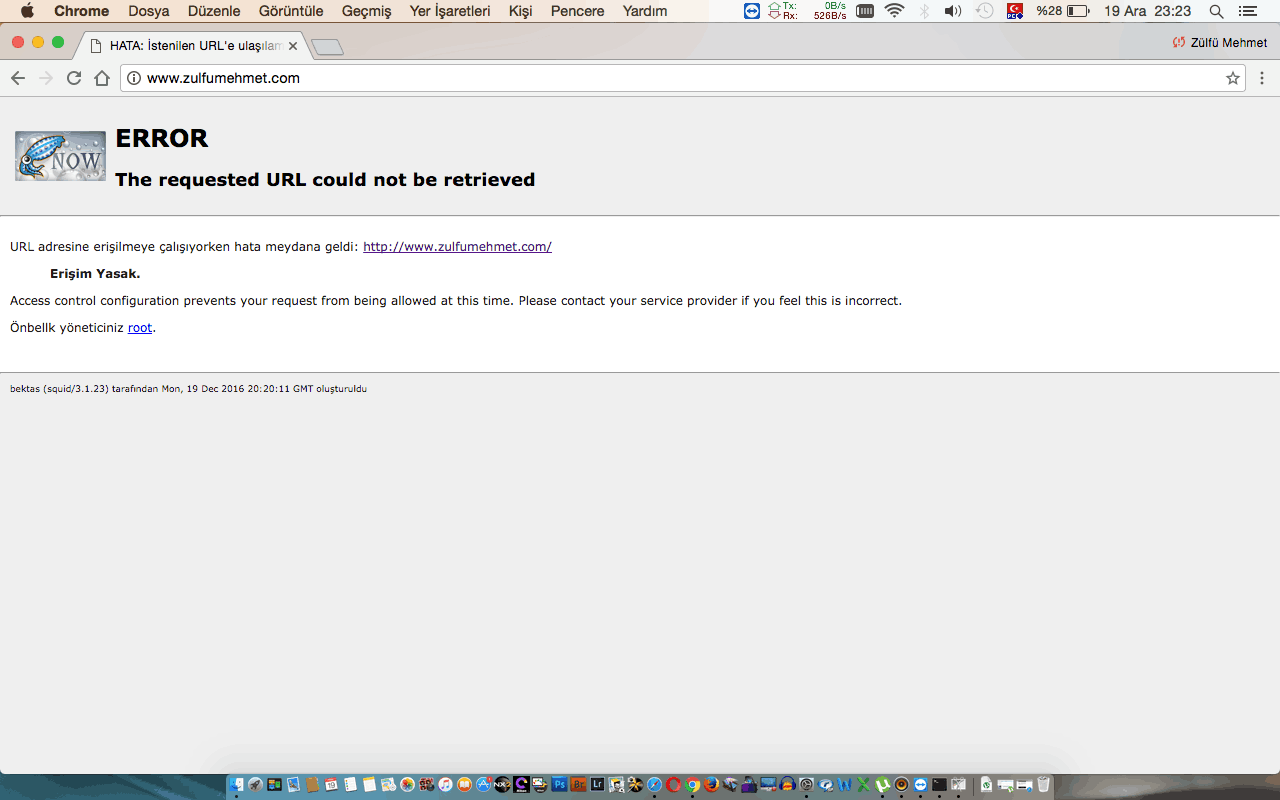
Task: Open a new tab with the tab button
Action: pyautogui.click(x=327, y=47)
